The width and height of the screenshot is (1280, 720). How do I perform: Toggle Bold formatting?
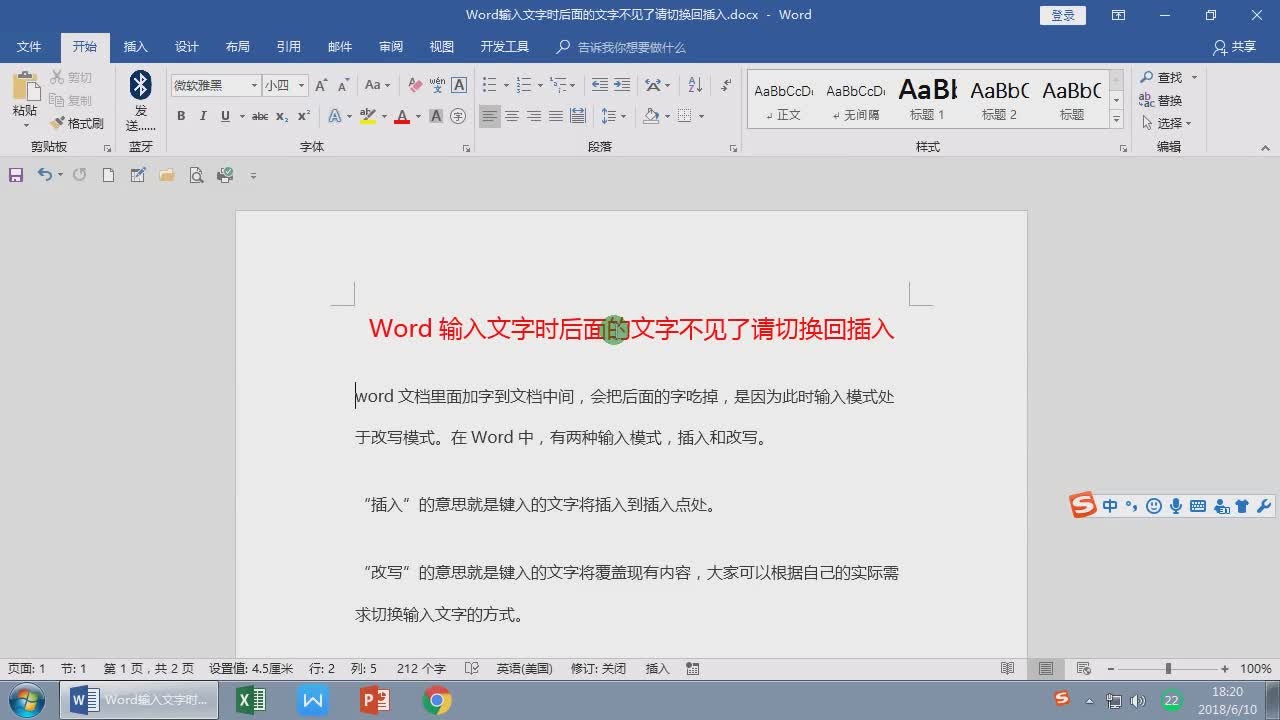click(x=181, y=116)
